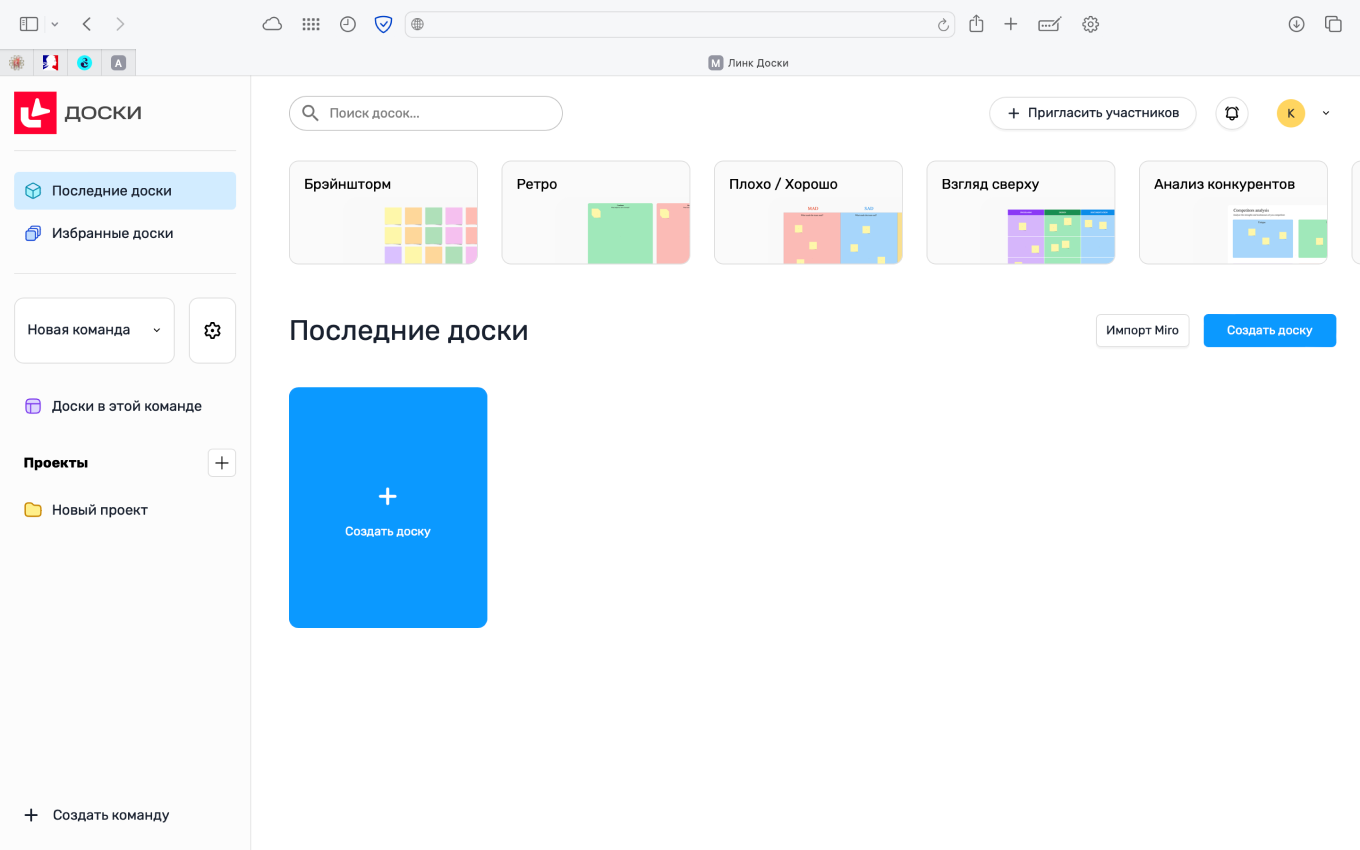The width and height of the screenshot is (1360, 850).
Task: Select the Линк Доски browser tab
Action: coord(748,62)
